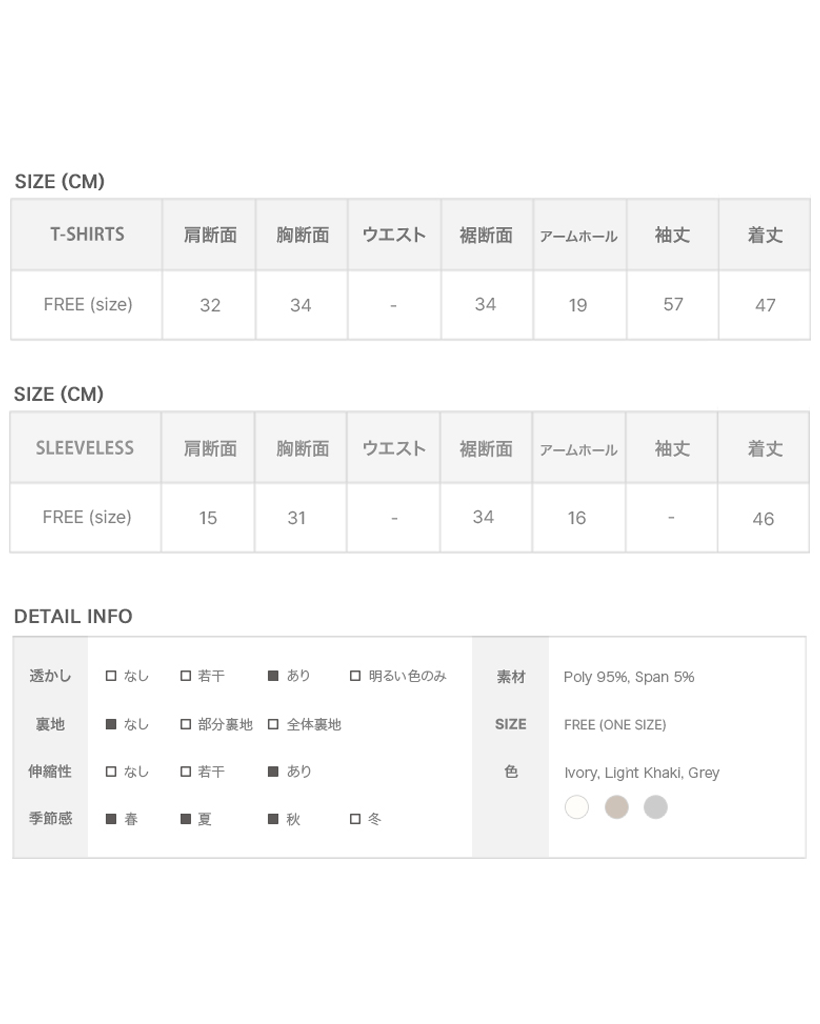Check the '部分裏地' checkbox
The image size is (820, 1024).
(x=186, y=724)
